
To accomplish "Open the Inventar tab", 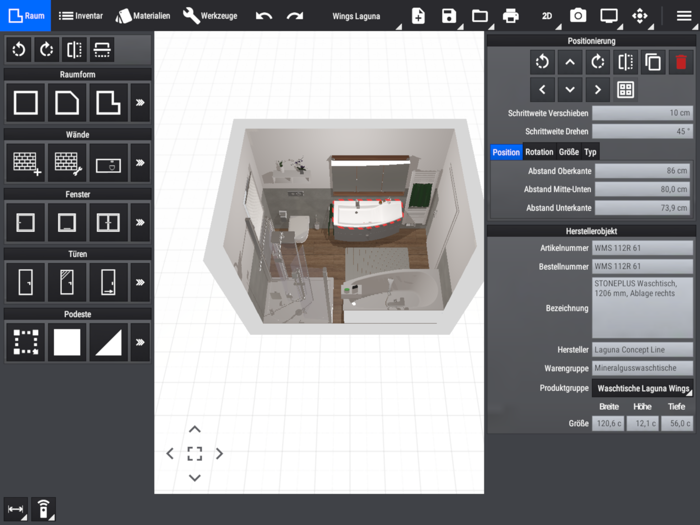I will (81, 16).
